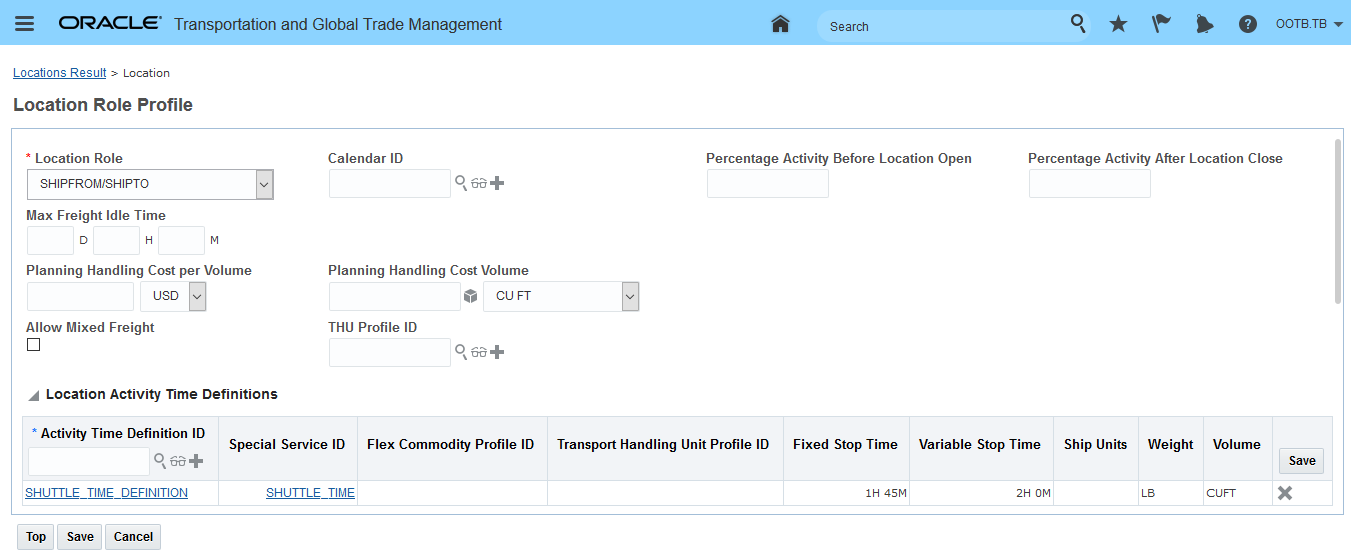Click the Calendar ID search magnifier
1351x554 pixels.
click(x=461, y=183)
